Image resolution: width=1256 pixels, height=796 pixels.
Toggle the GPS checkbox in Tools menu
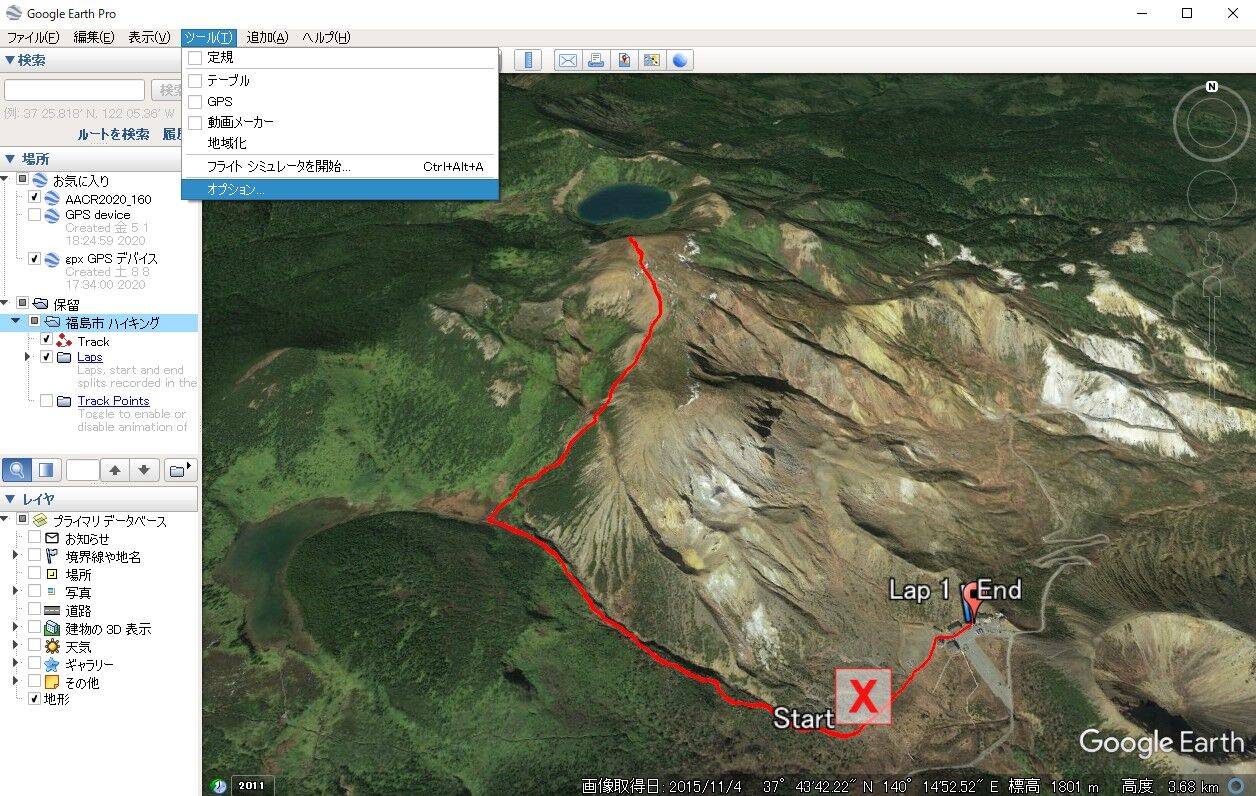coord(195,101)
